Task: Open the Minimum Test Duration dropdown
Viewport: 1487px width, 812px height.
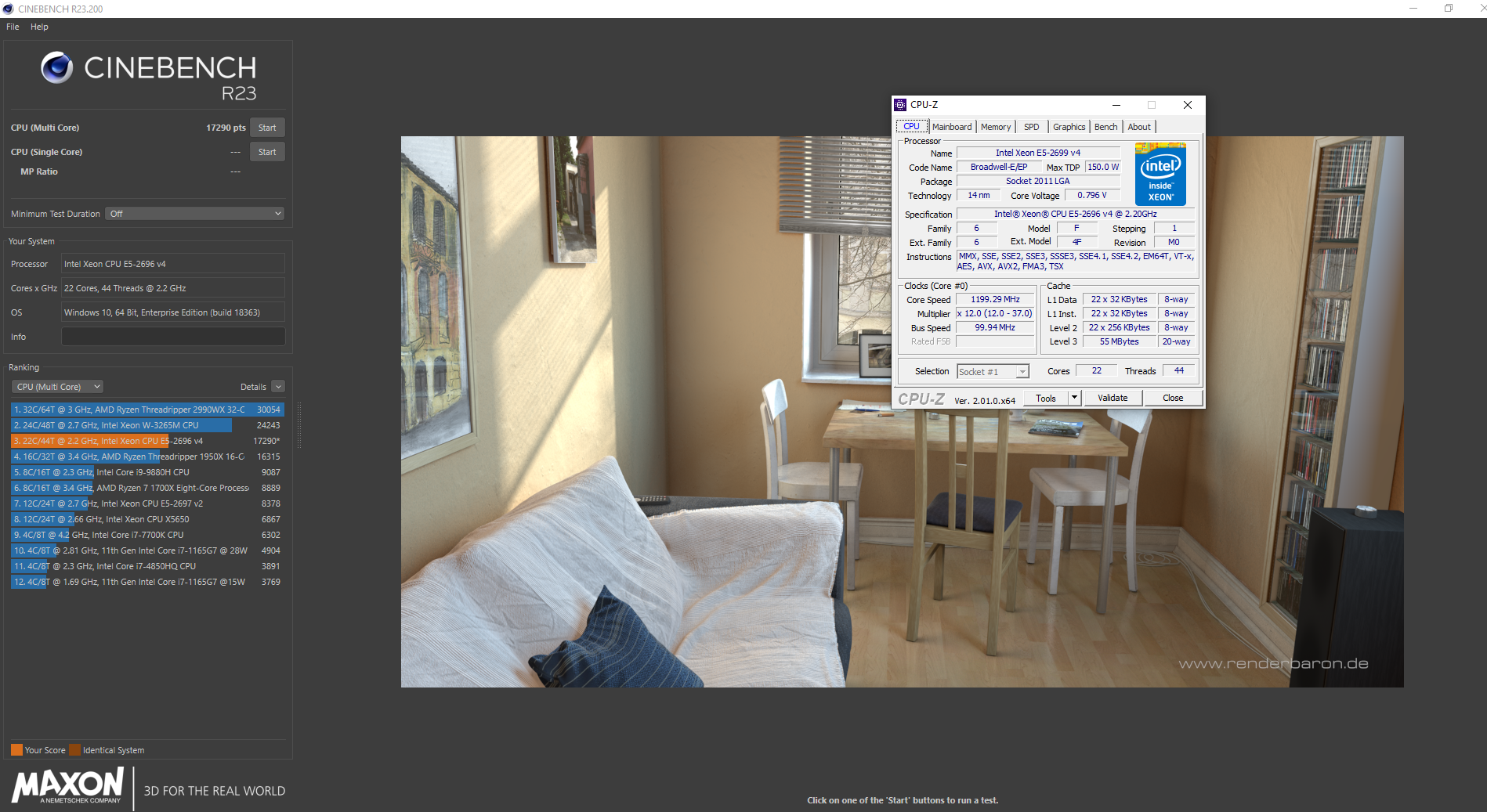Action: click(194, 214)
